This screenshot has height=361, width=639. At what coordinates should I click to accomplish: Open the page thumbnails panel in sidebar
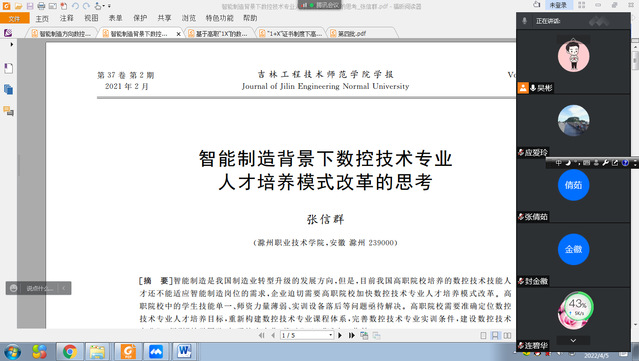pyautogui.click(x=9, y=89)
